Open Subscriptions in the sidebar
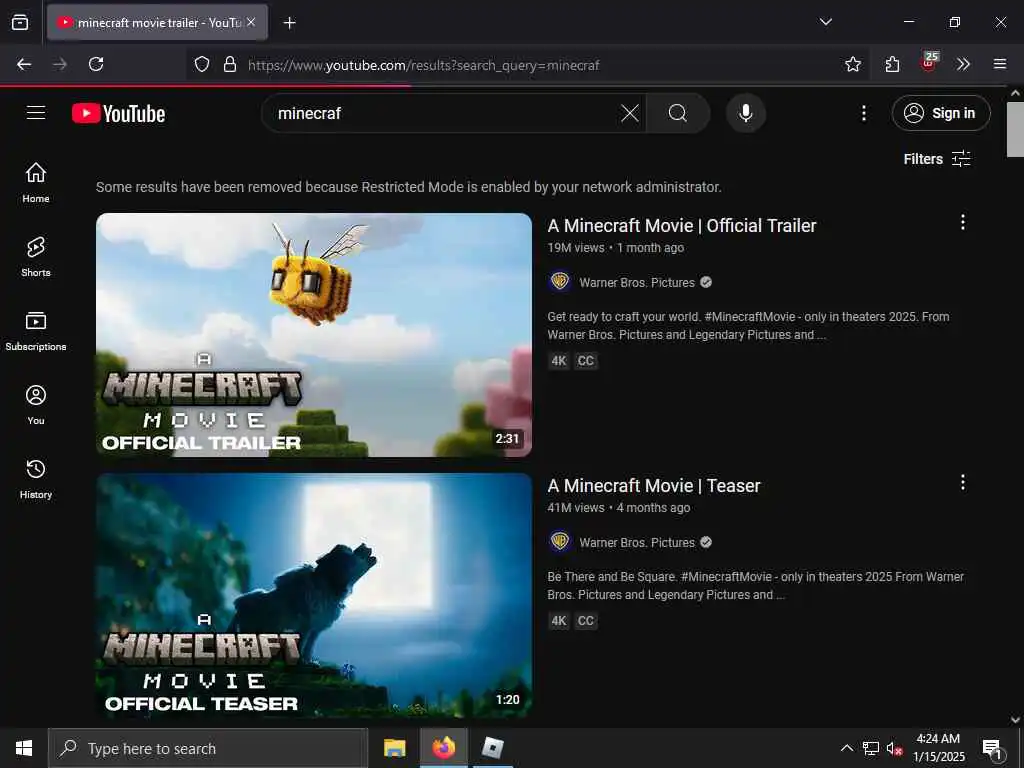Image resolution: width=1024 pixels, height=768 pixels. (x=36, y=331)
